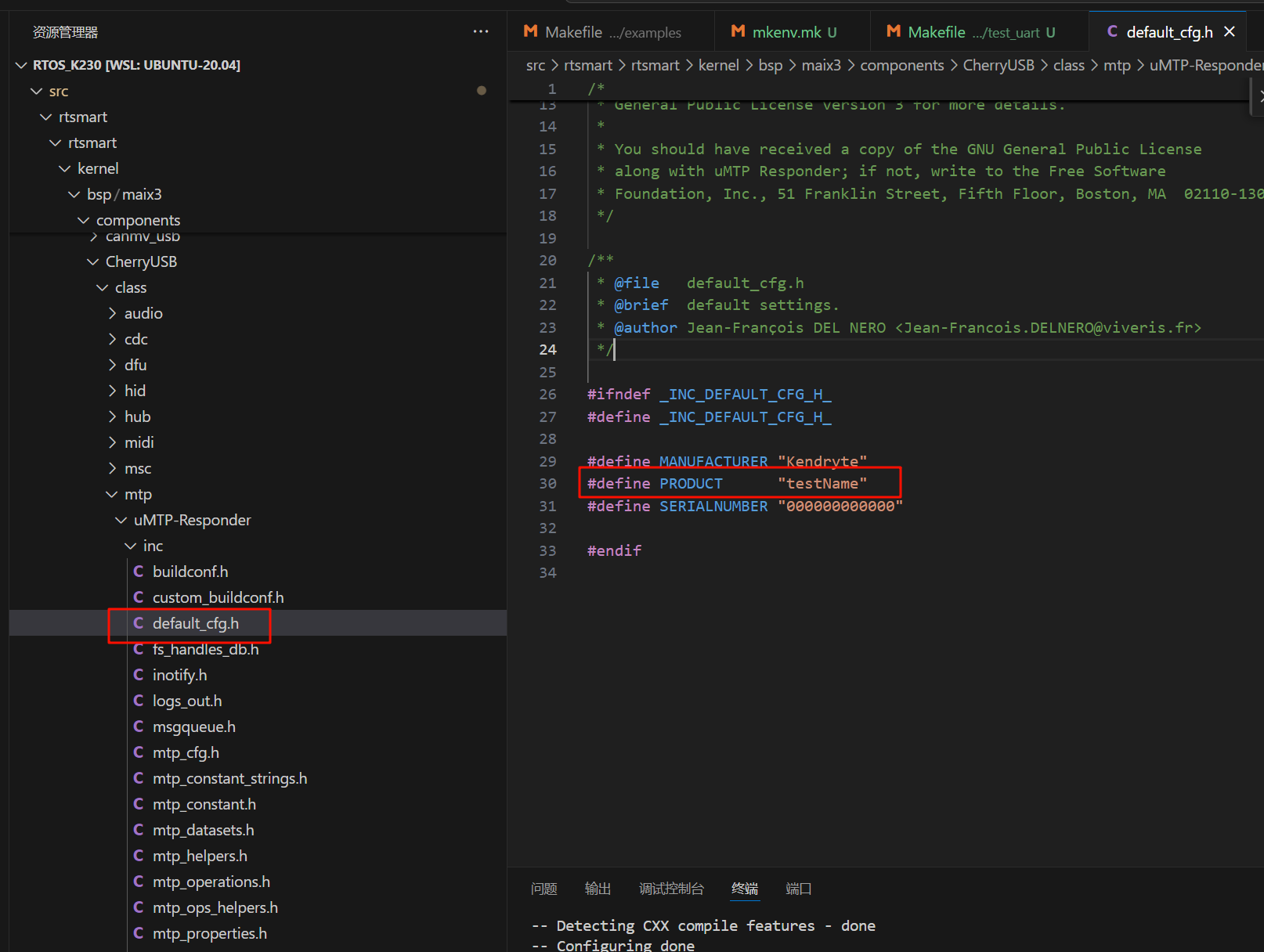
Task: Expand the cdc folder
Action: click(112, 339)
